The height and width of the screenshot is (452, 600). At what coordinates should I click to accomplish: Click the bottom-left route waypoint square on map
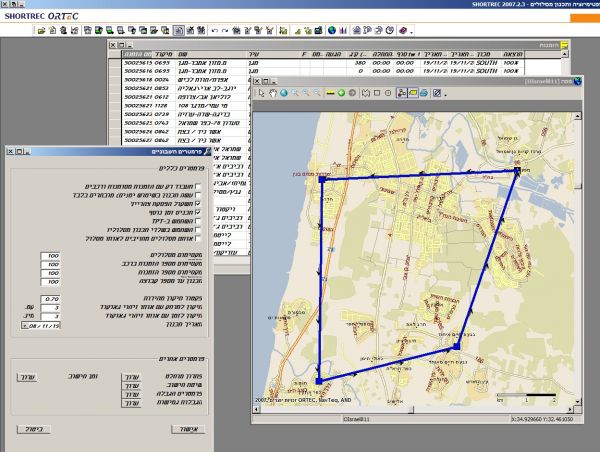[319, 381]
